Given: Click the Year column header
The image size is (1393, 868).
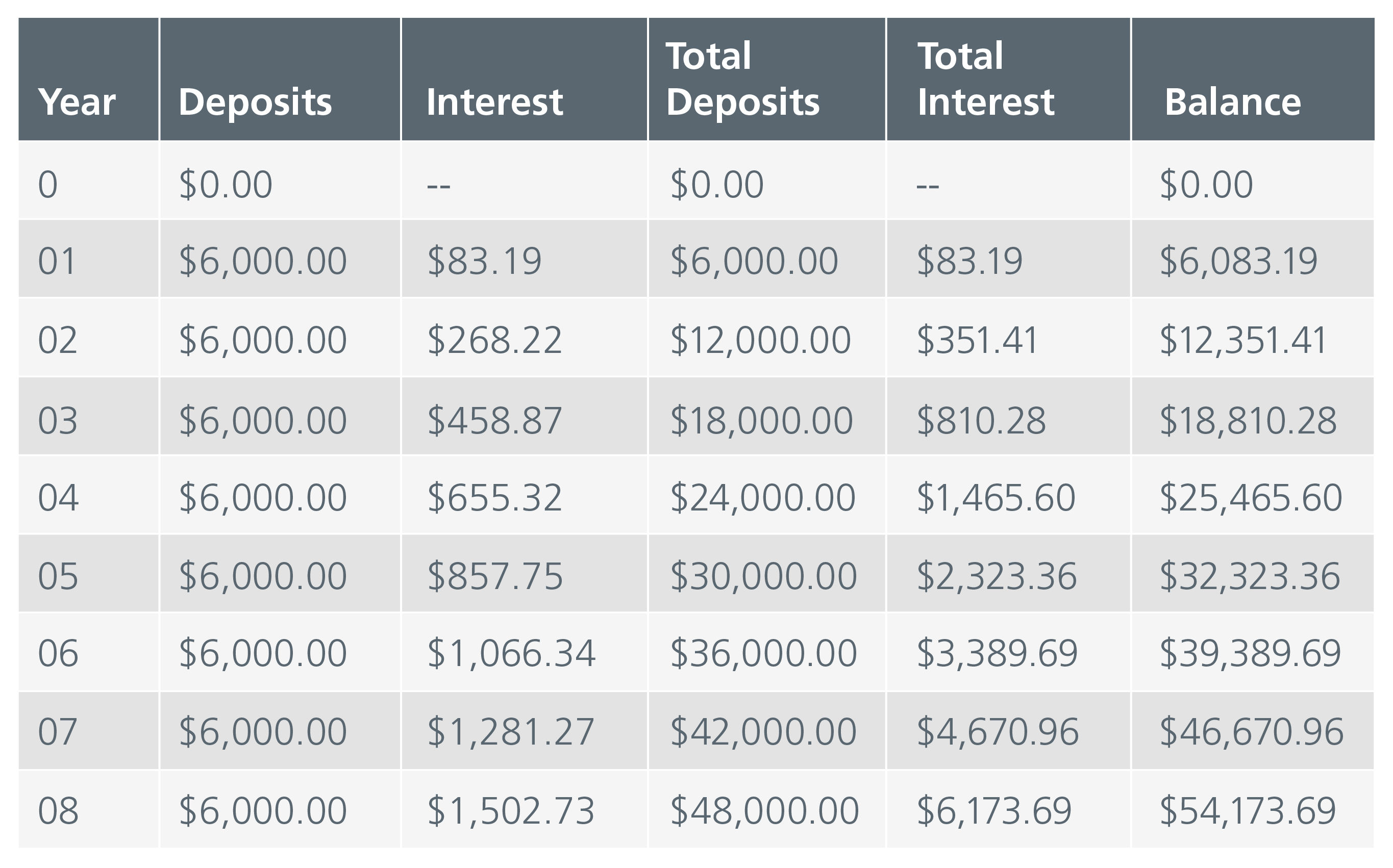Looking at the screenshot, I should pos(88,79).
